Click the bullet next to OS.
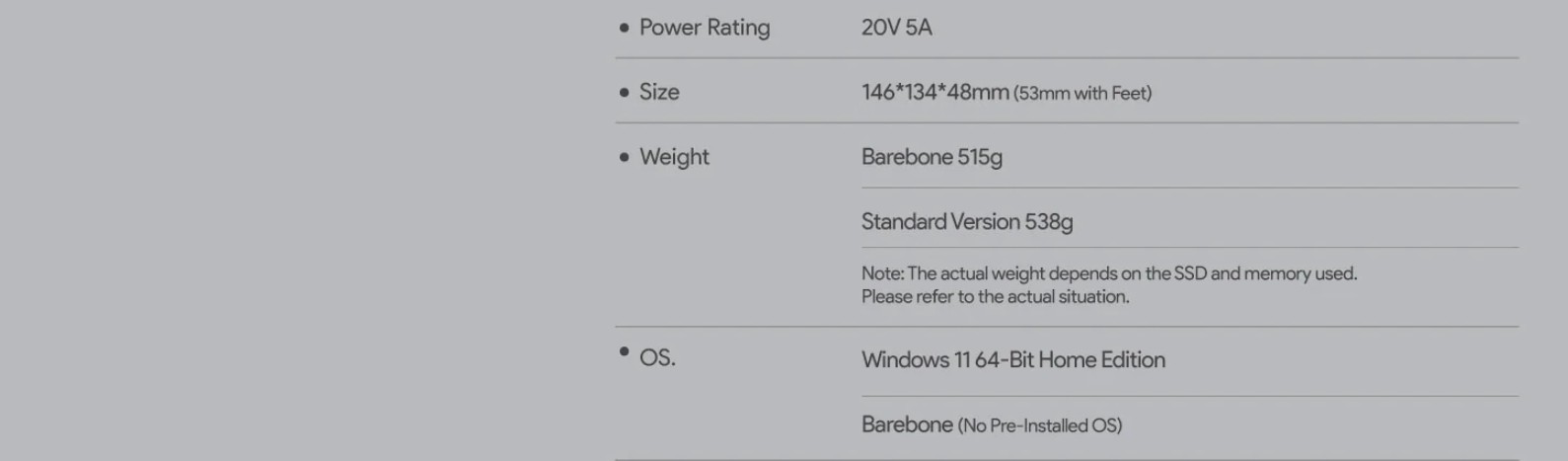The width and height of the screenshot is (1568, 461). (624, 351)
